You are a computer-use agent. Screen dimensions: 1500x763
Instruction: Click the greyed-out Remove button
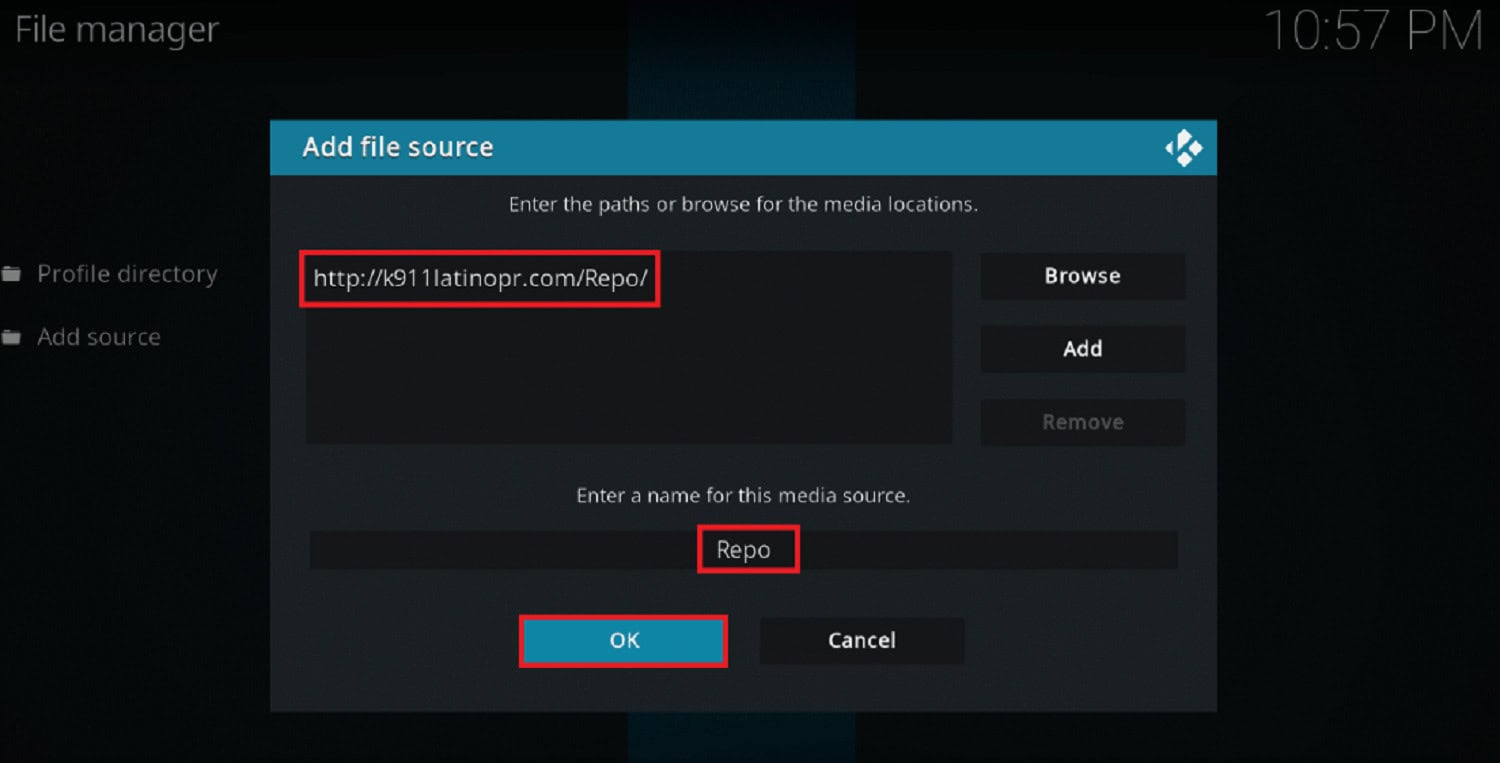point(1082,422)
